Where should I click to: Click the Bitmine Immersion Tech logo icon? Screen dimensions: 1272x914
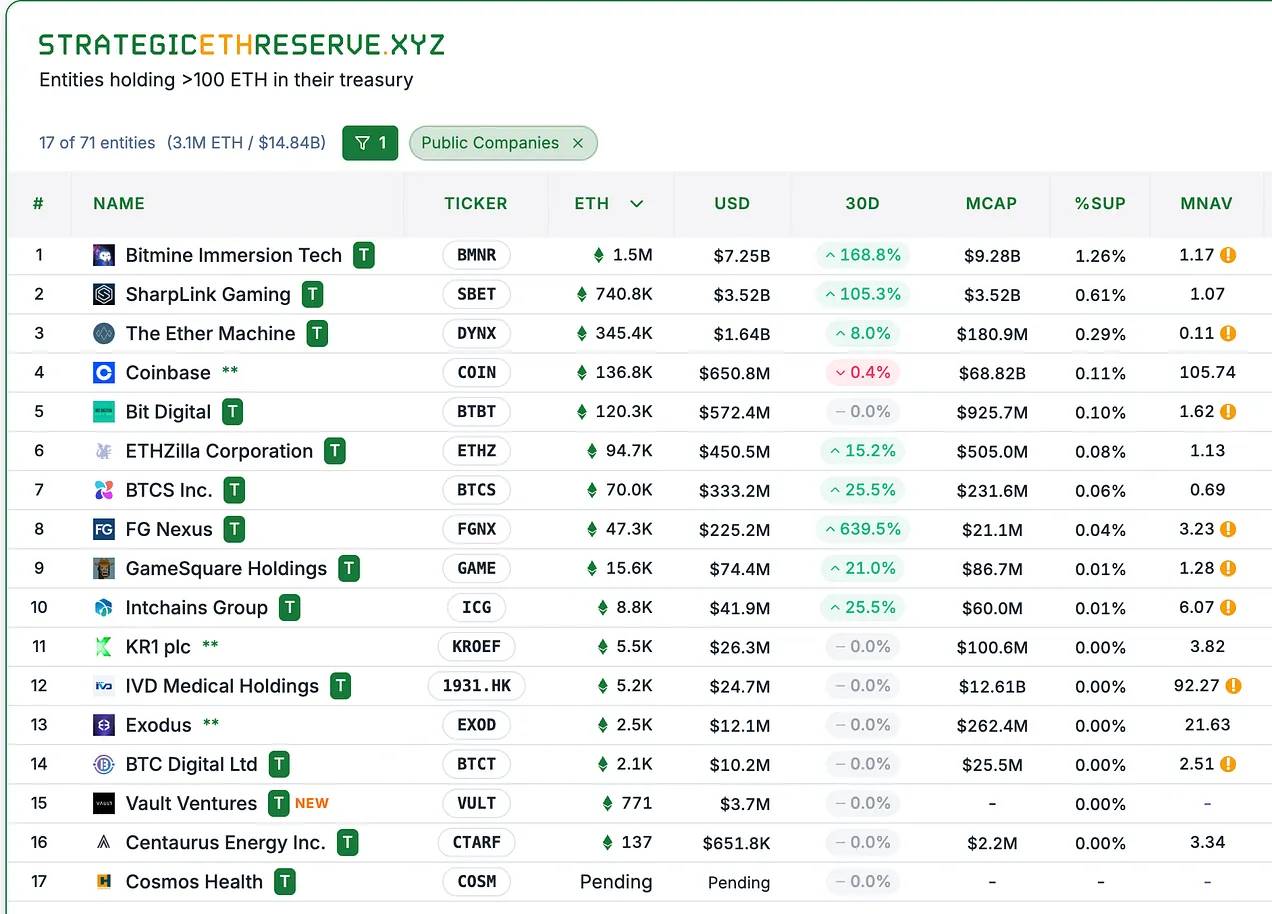pos(104,256)
